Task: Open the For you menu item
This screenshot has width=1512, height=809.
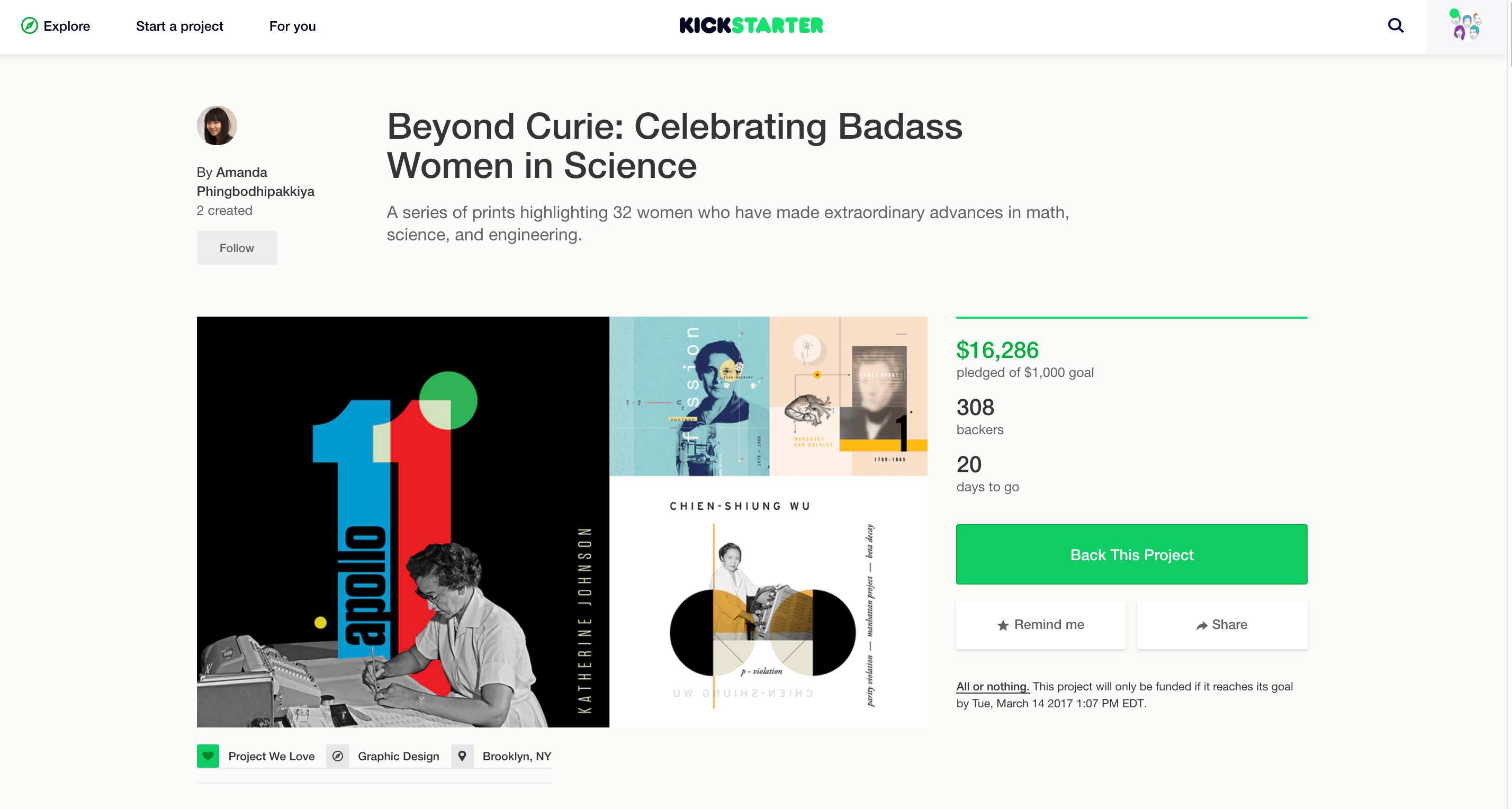Action: click(x=292, y=26)
